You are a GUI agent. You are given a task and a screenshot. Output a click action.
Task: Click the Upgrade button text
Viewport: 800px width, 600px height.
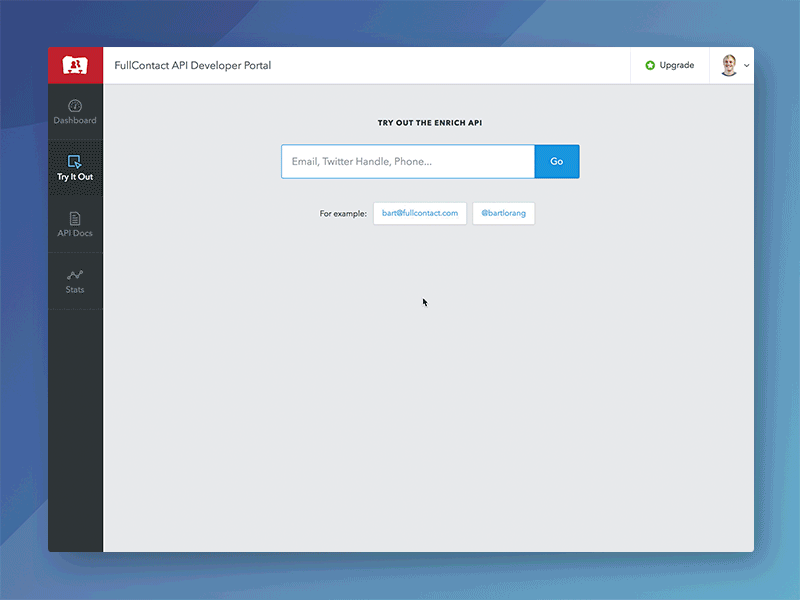[x=677, y=65]
